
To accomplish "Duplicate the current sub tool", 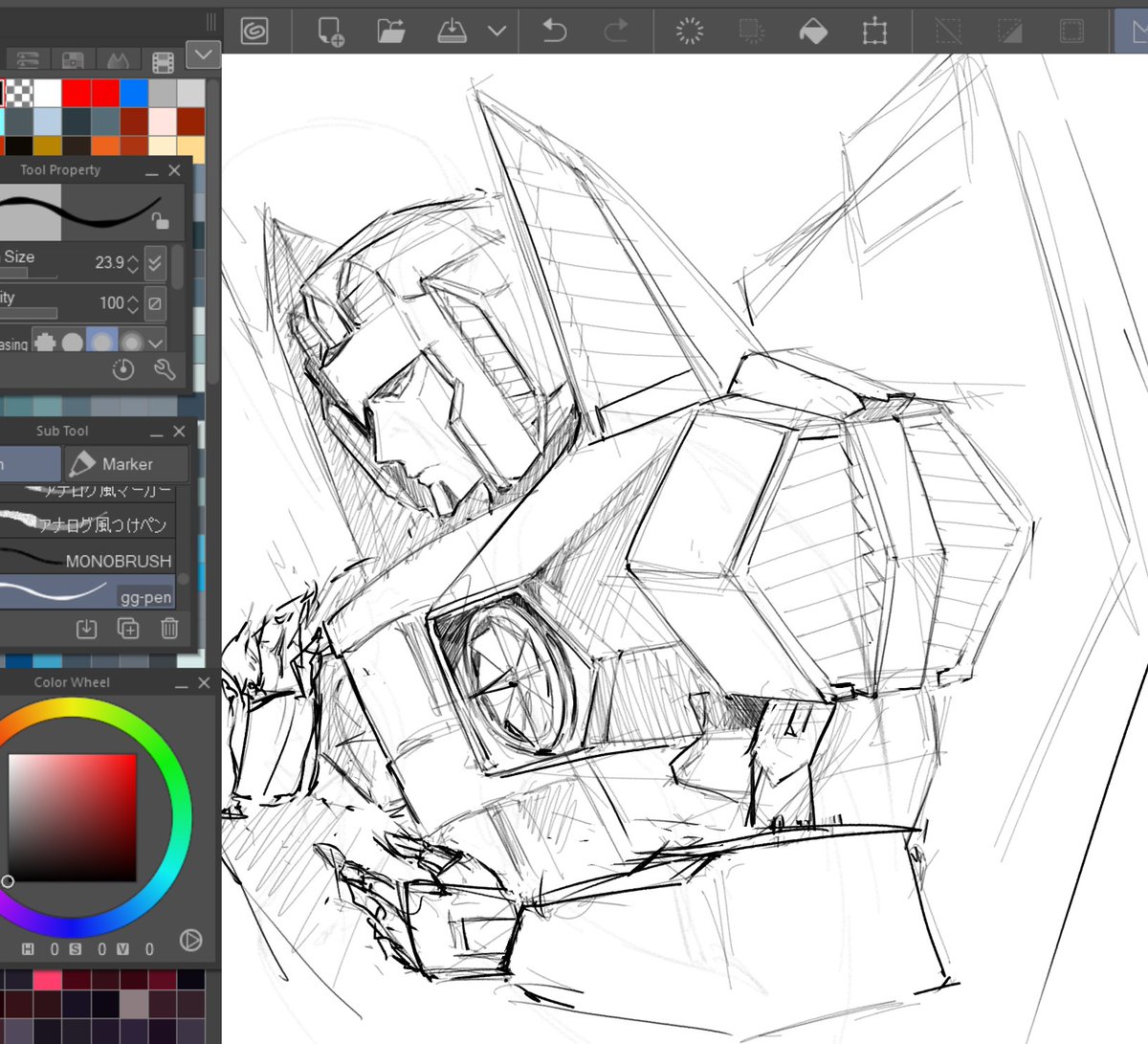I will (x=128, y=629).
